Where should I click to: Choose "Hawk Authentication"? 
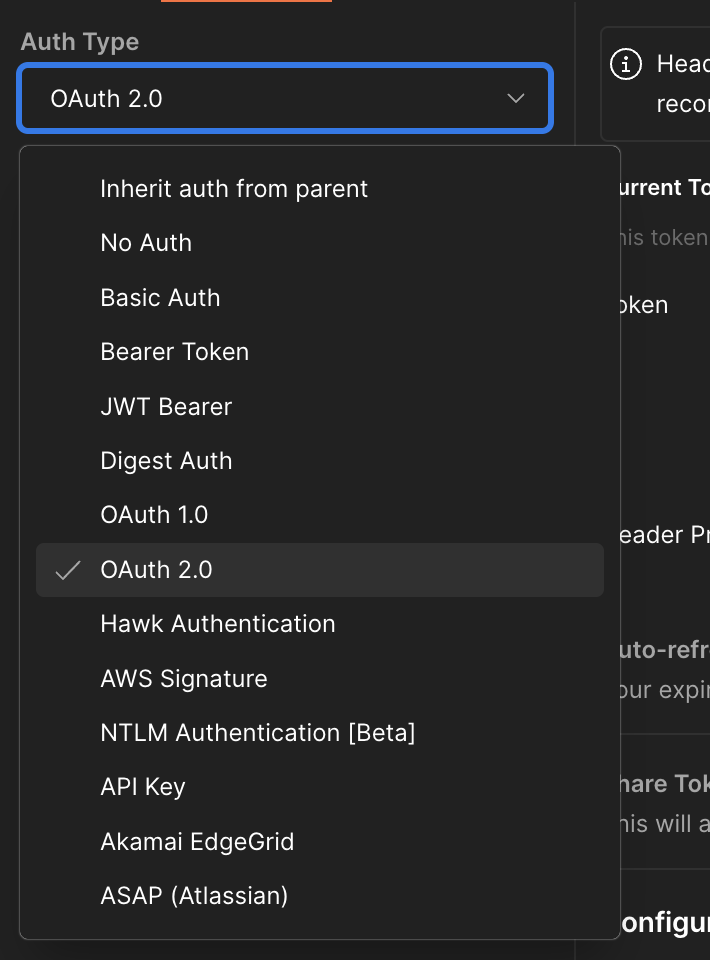tap(218, 623)
